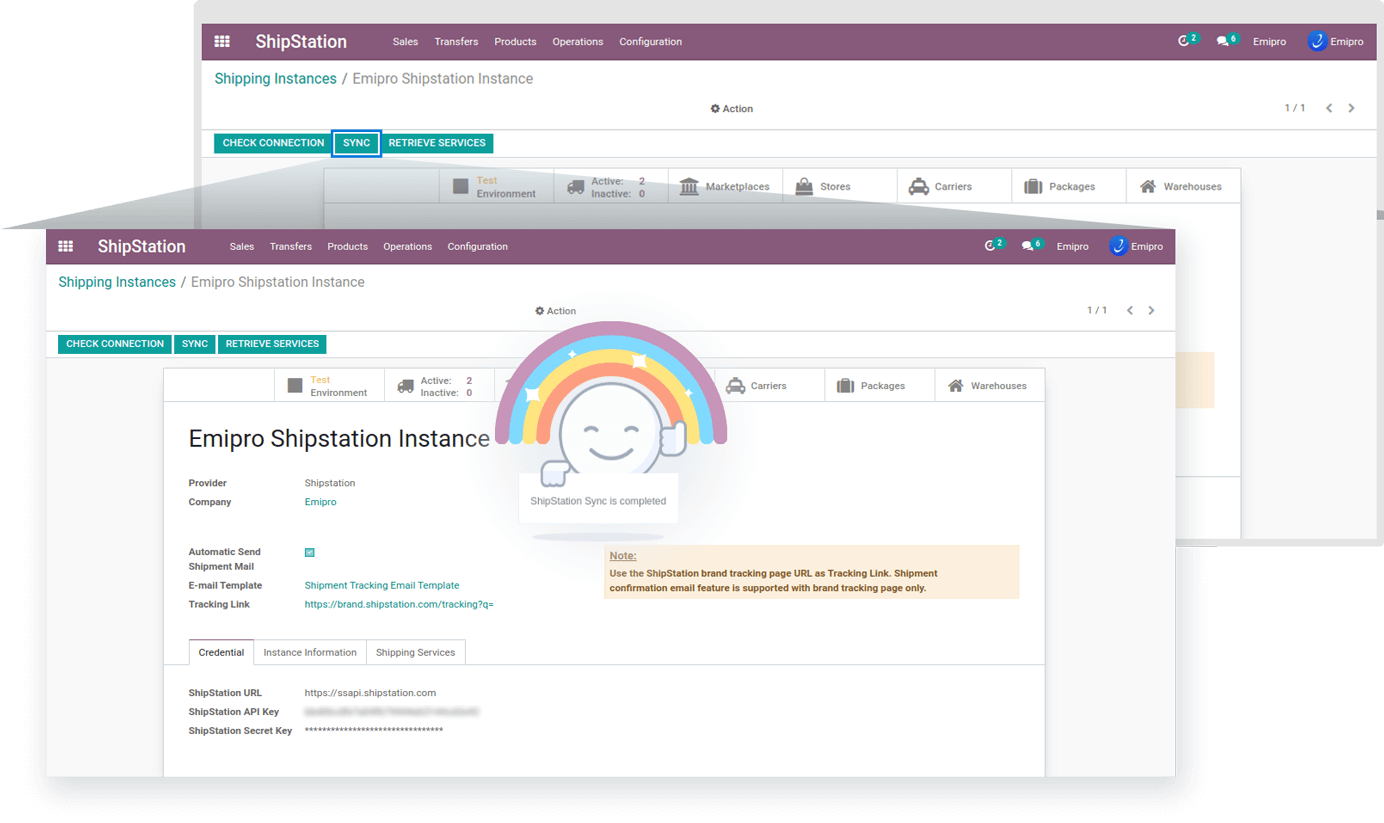Open Carriers stat button in back window
This screenshot has width=1384, height=823.
coord(954,187)
